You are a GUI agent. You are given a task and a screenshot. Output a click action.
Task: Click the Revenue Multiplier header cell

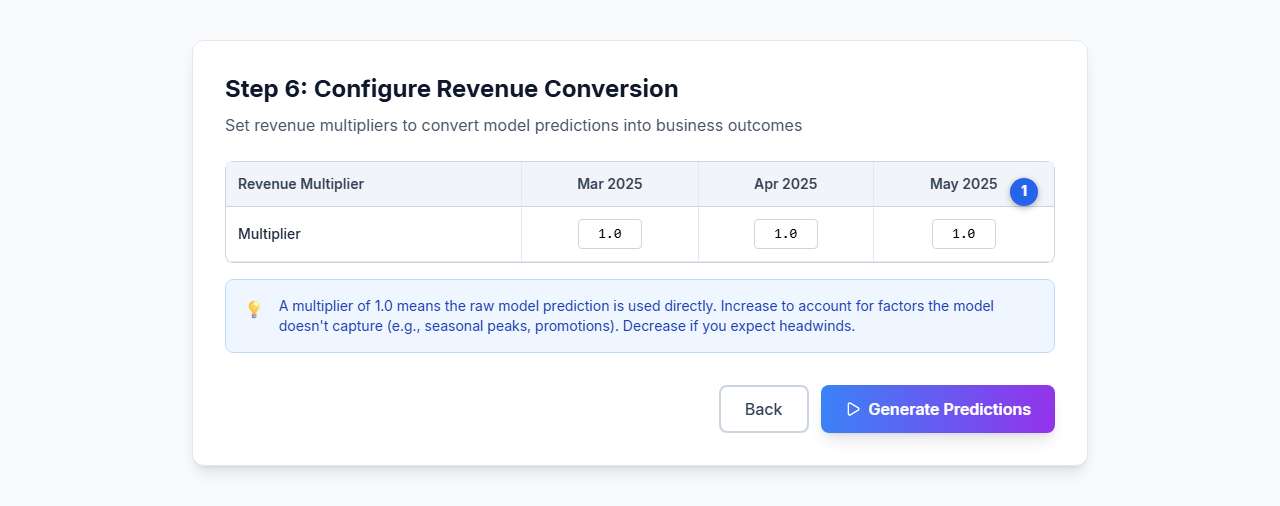(374, 184)
